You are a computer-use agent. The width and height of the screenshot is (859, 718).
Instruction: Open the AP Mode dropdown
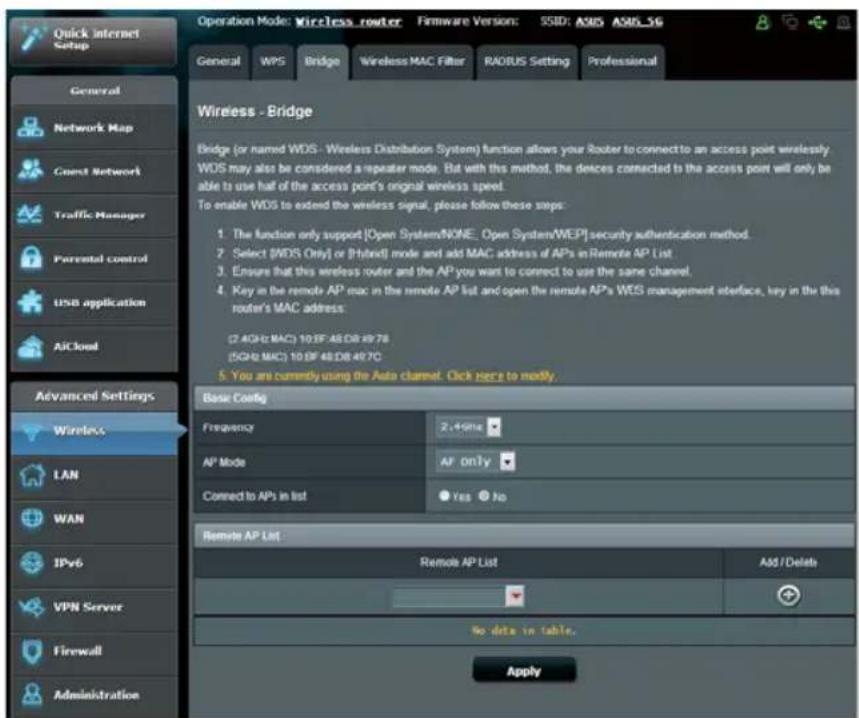476,461
